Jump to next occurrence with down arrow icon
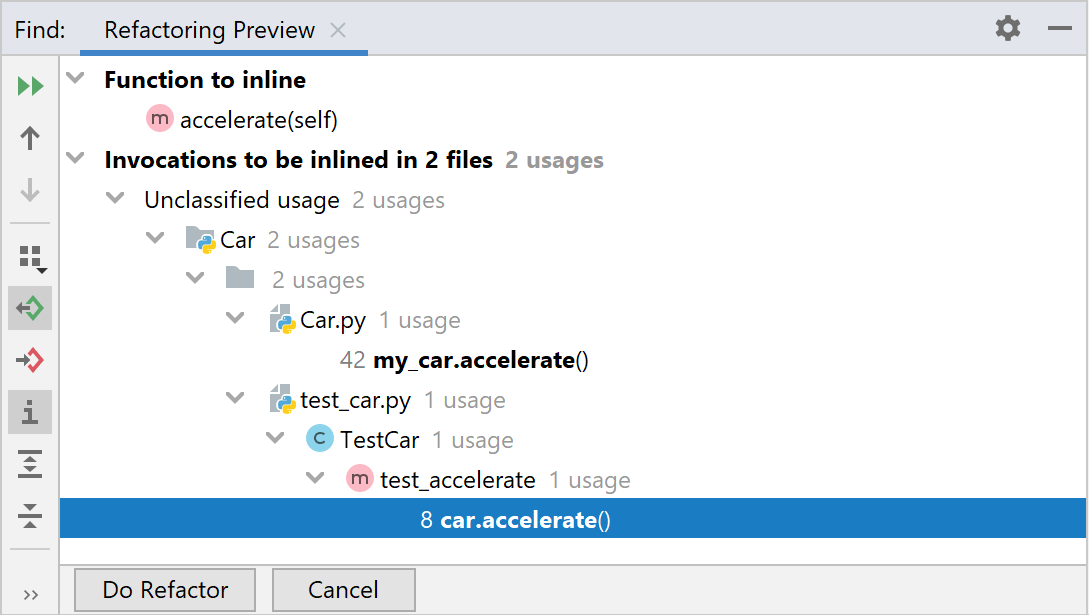The height and width of the screenshot is (615, 1089). (x=30, y=190)
